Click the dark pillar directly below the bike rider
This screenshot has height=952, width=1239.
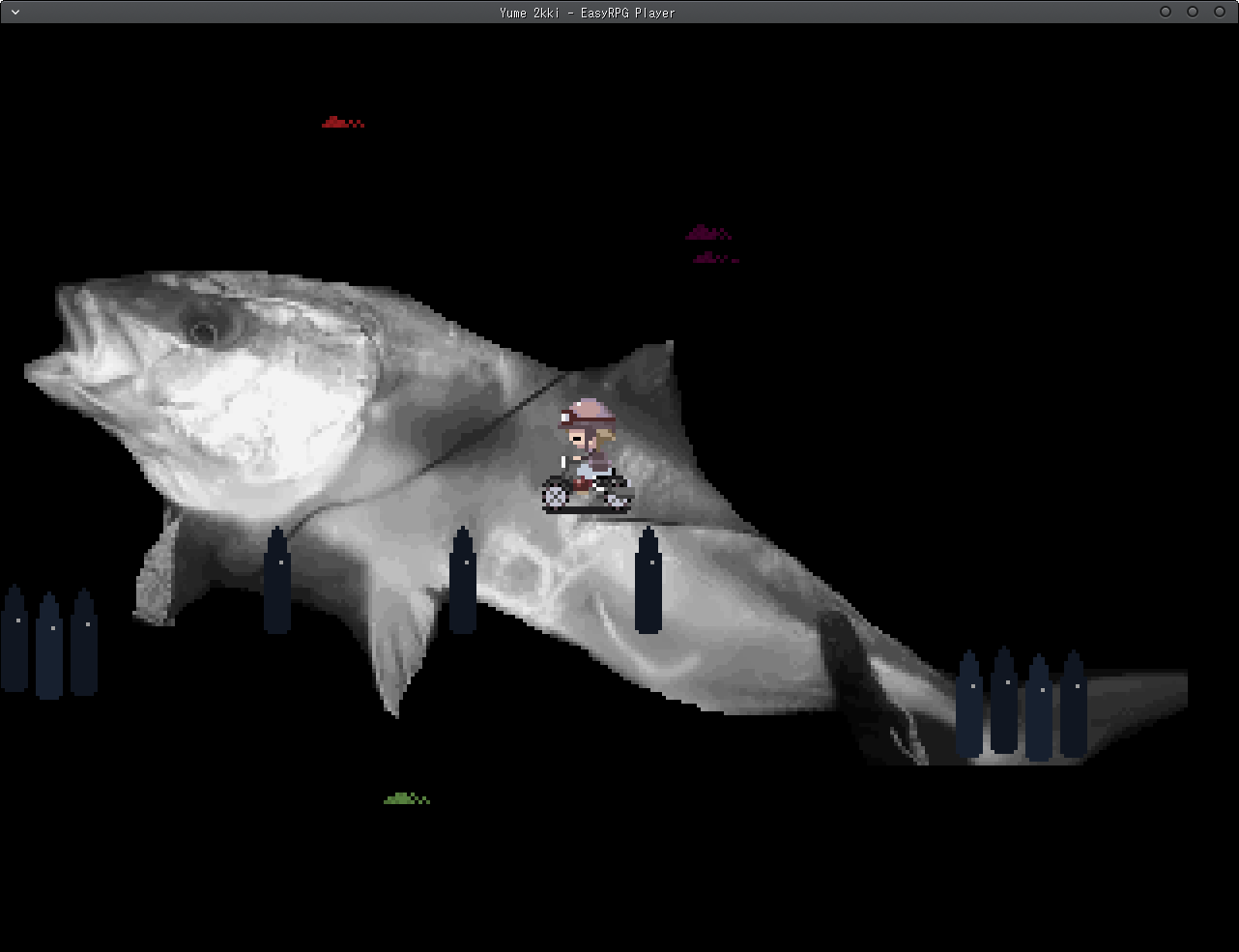[648, 580]
